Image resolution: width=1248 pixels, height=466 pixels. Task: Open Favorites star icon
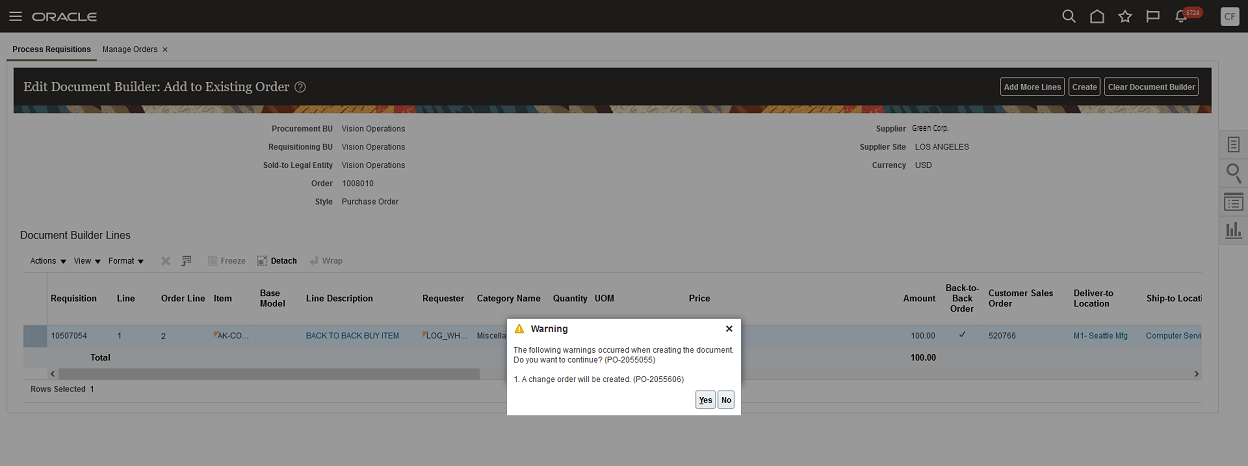coord(1125,16)
